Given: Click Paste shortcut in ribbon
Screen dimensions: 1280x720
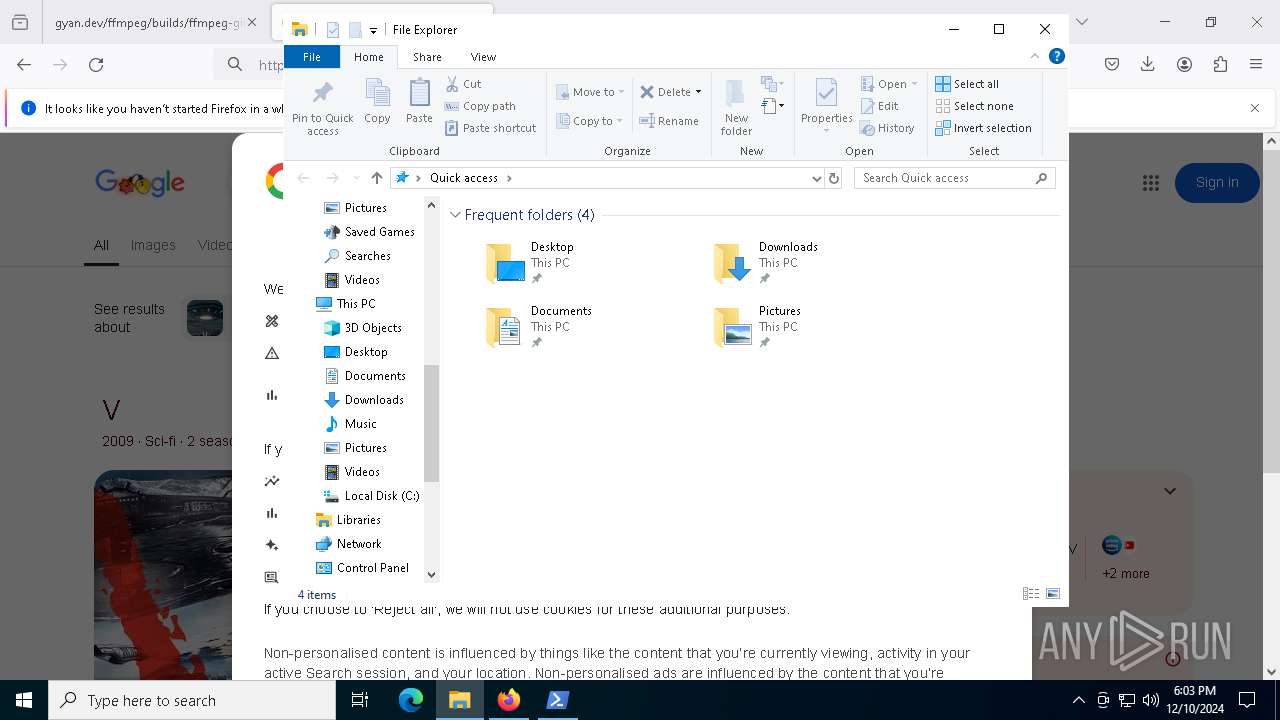Looking at the screenshot, I should click(490, 128).
